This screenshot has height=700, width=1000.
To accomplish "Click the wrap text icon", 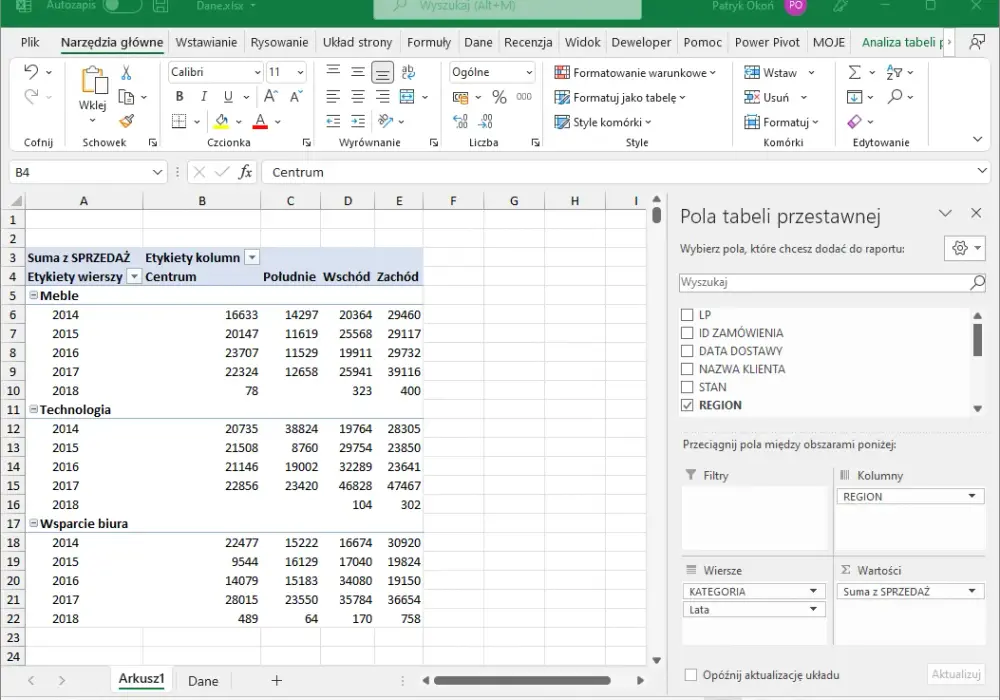I will (408, 72).
